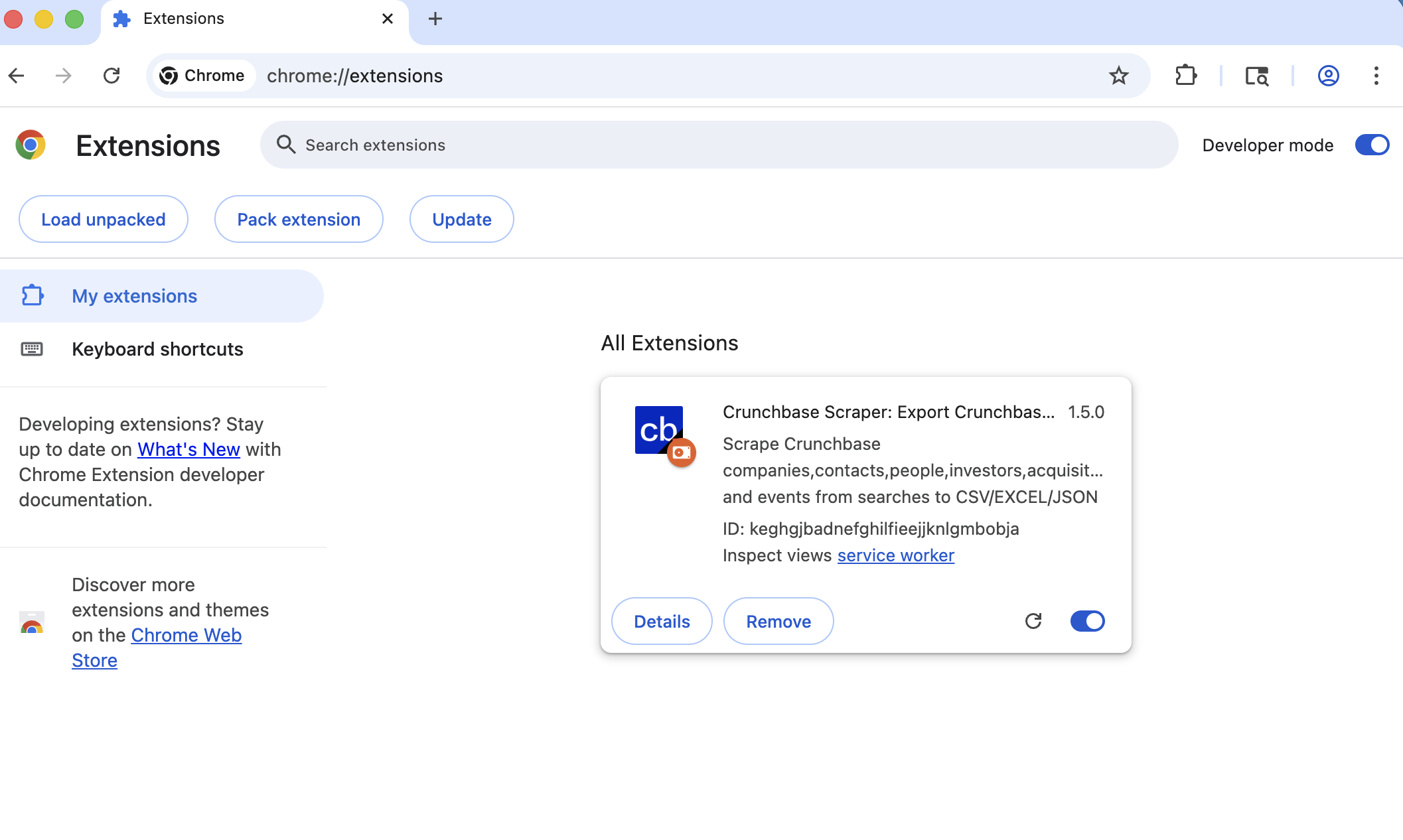The height and width of the screenshot is (840, 1403).
Task: Open the tab search icon in the toolbar
Action: (x=1257, y=76)
